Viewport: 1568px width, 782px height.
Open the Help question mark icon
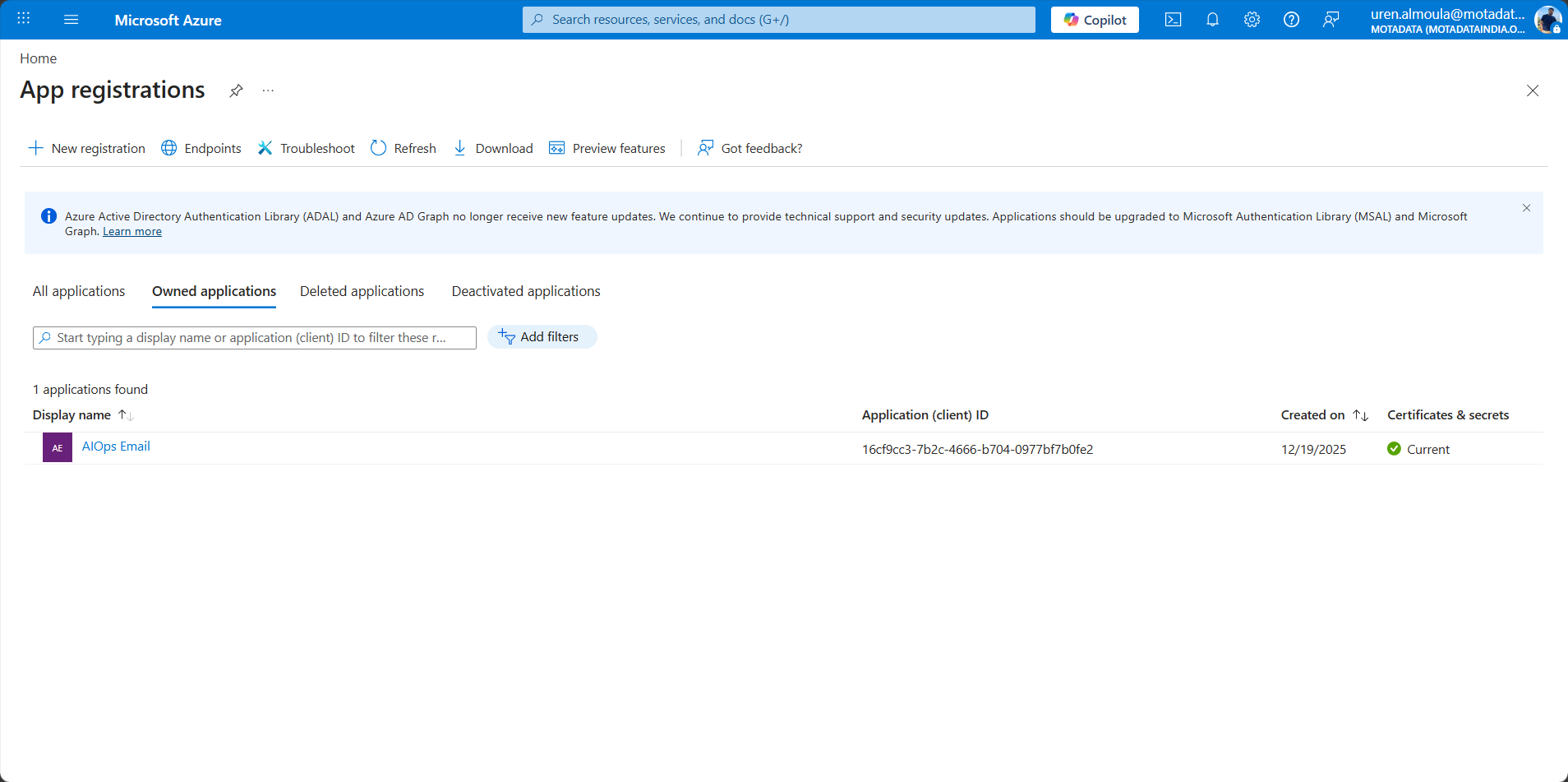click(x=1291, y=20)
